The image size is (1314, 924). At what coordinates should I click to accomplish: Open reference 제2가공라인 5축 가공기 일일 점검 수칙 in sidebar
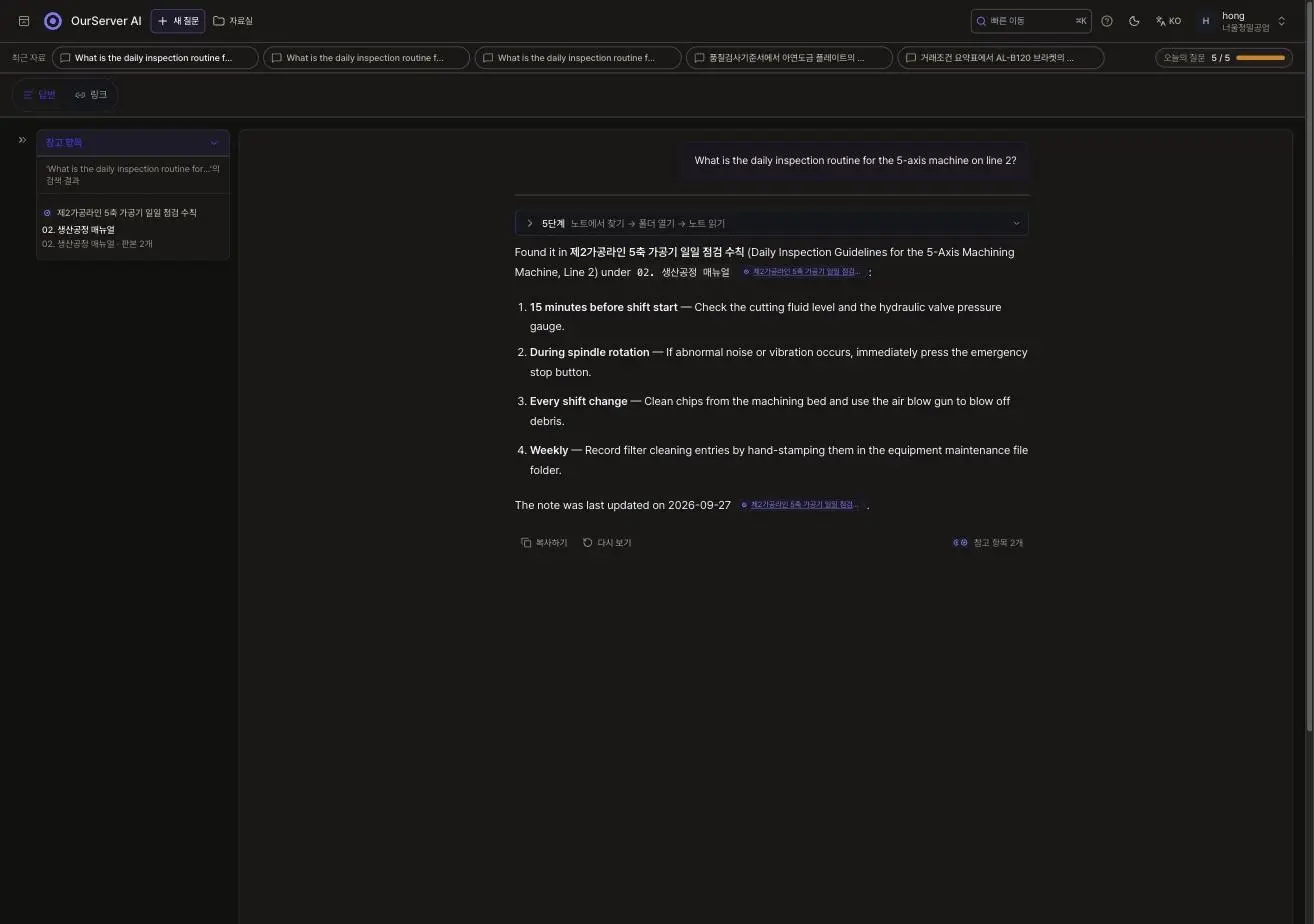click(126, 213)
